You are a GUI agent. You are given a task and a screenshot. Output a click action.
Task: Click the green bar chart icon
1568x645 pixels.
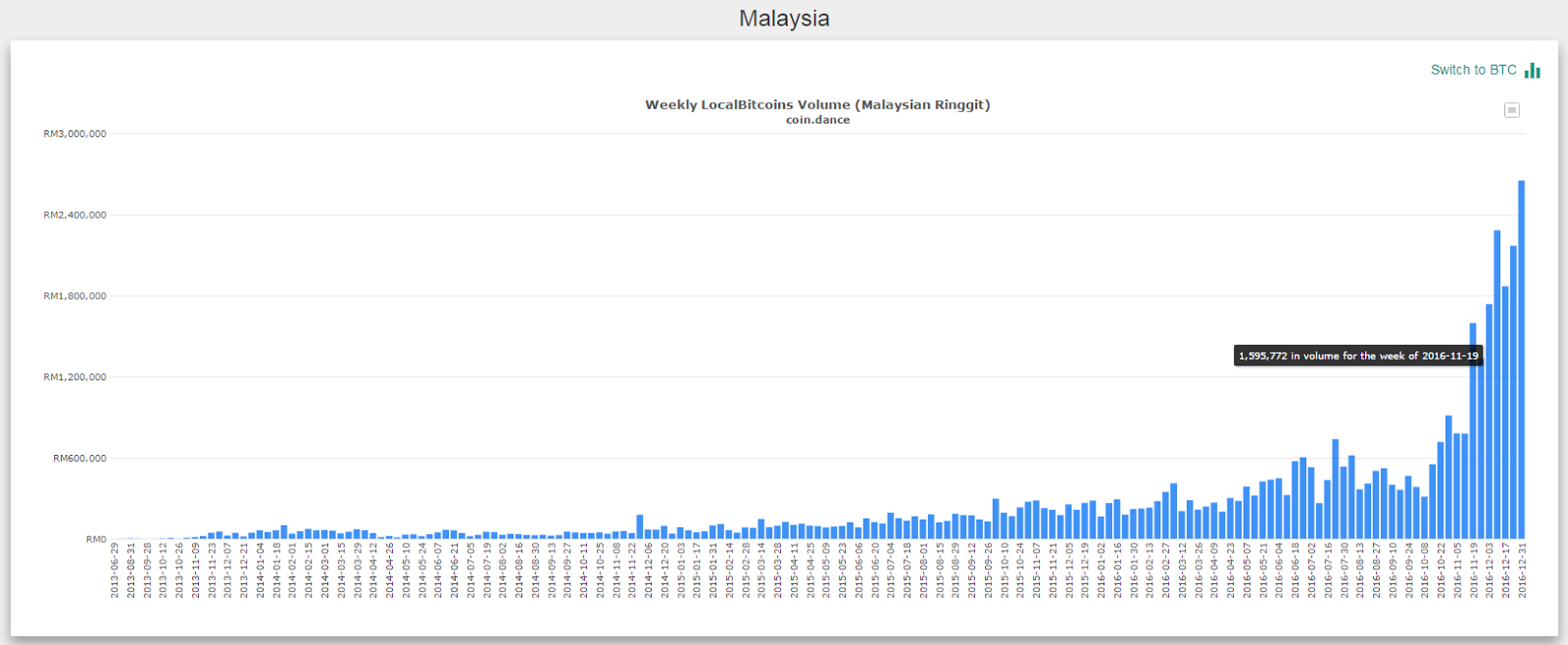(x=1533, y=70)
